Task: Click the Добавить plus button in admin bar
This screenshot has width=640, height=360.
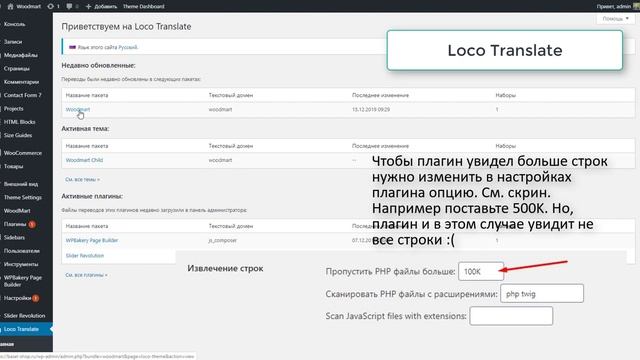Action: tap(101, 6)
